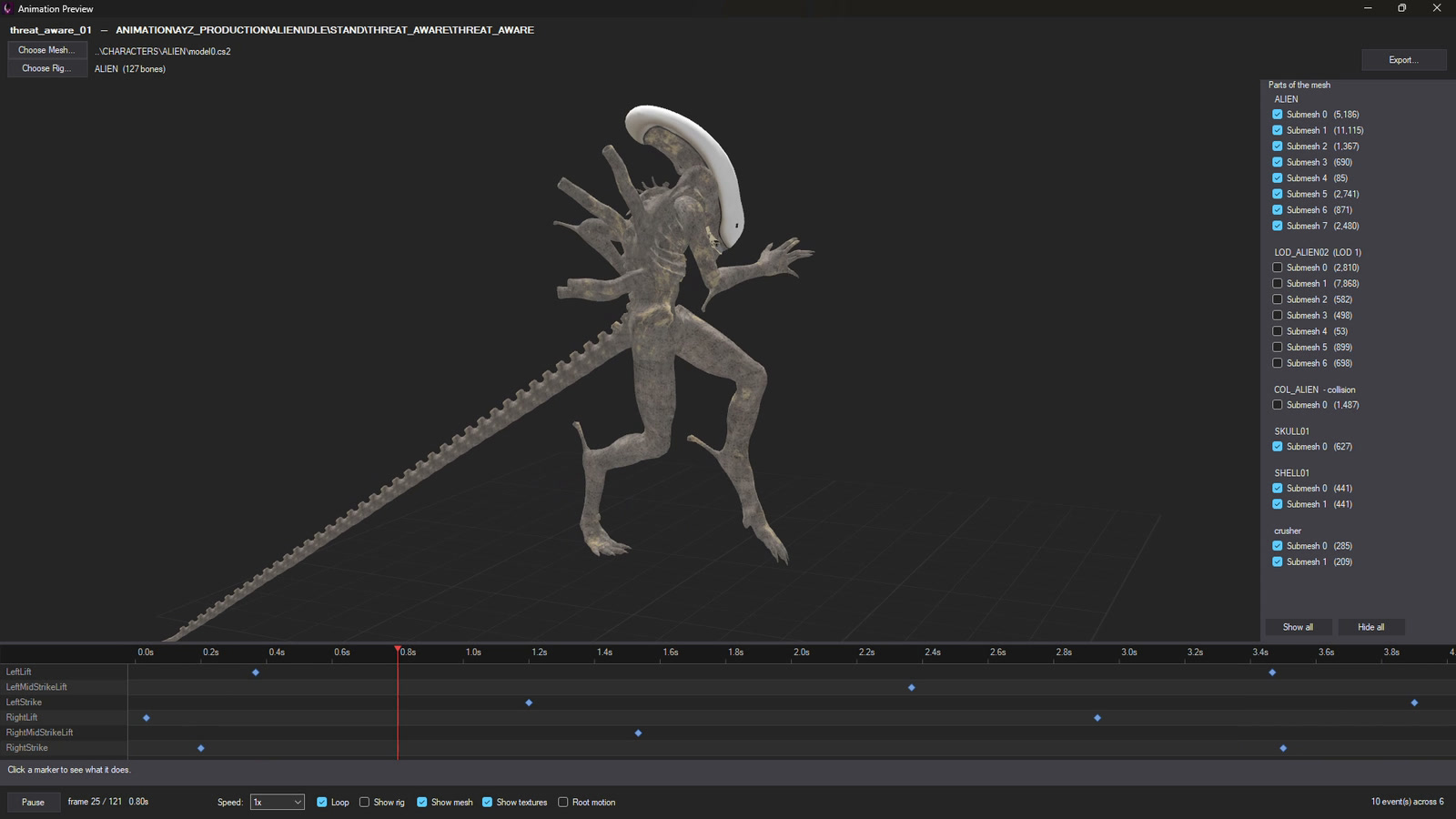Click RightLift marker at 0.0s
Screen dimensions: 1456x819
147,718
